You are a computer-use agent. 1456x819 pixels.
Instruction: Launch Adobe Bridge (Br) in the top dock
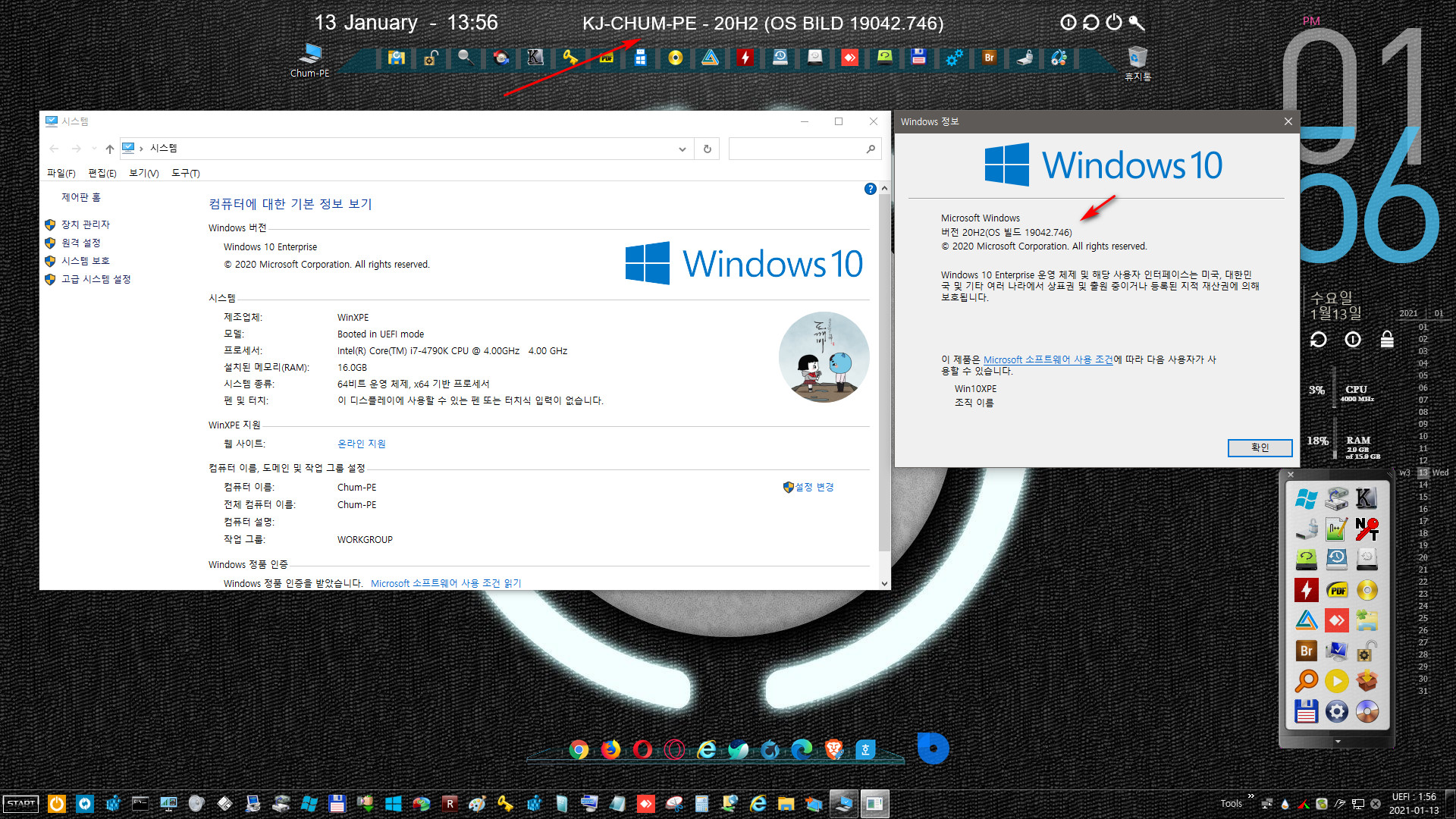pos(989,58)
